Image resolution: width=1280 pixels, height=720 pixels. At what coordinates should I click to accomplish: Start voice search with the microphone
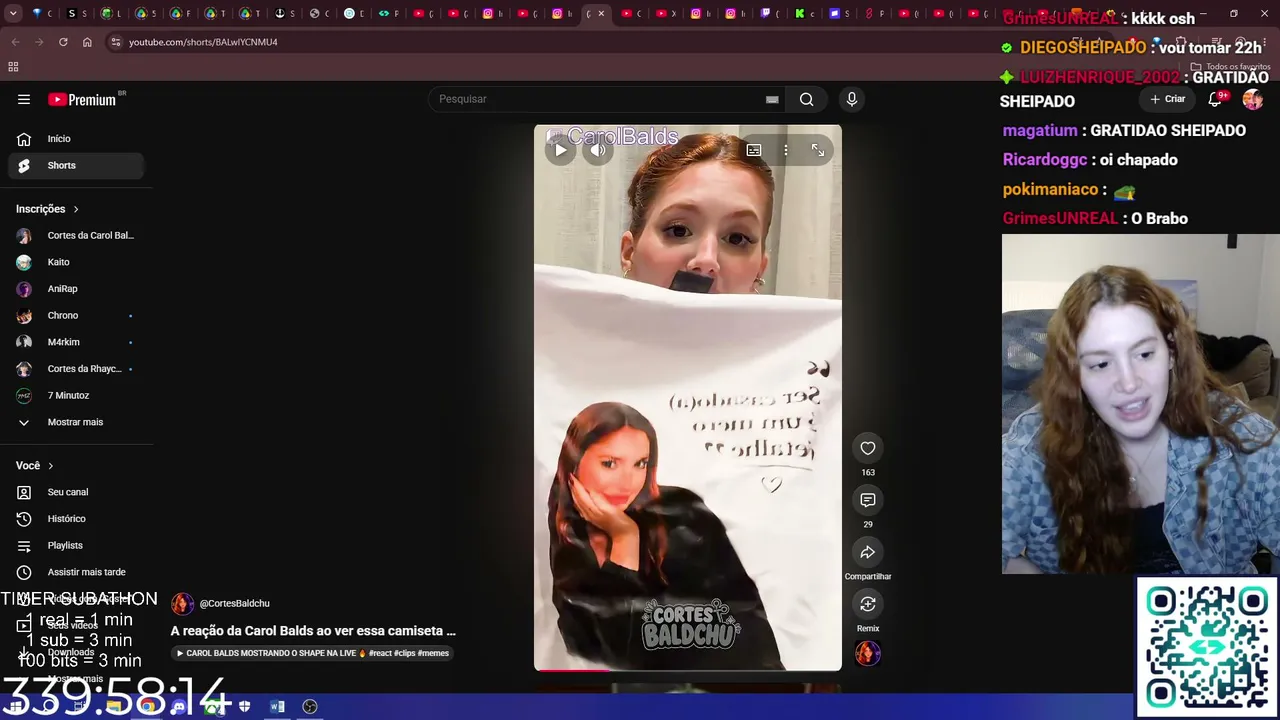(852, 99)
